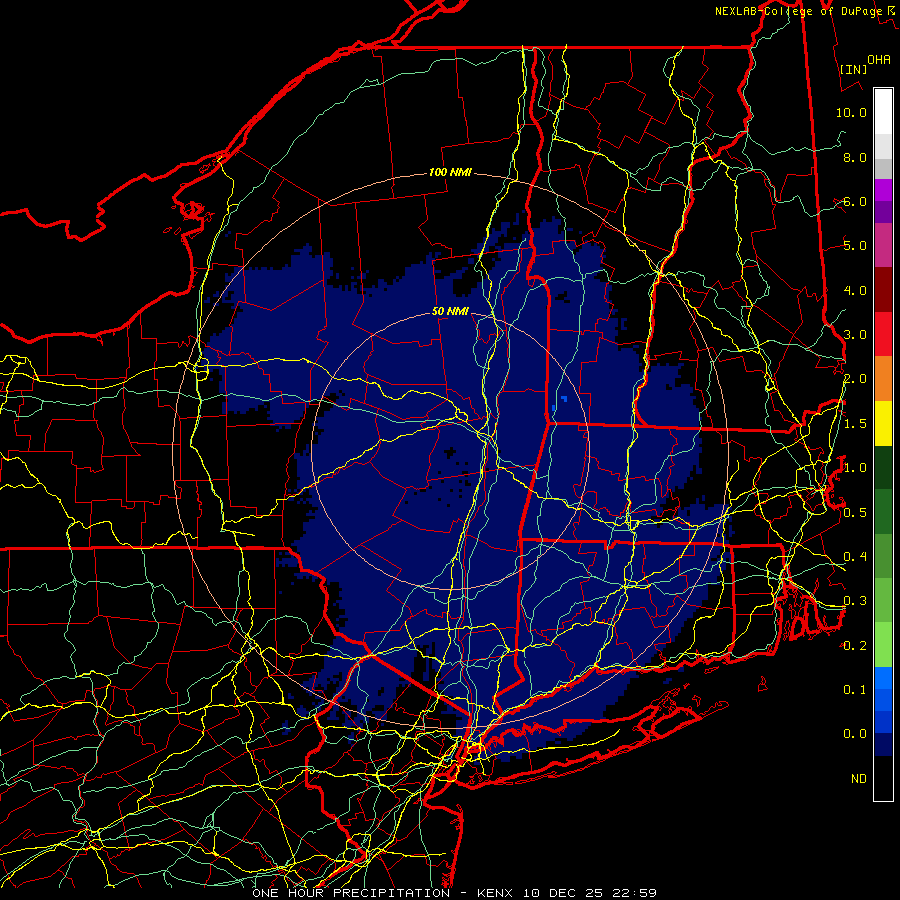Click the 50 NMI range ring label
Screen dimensions: 900x900
point(451,311)
